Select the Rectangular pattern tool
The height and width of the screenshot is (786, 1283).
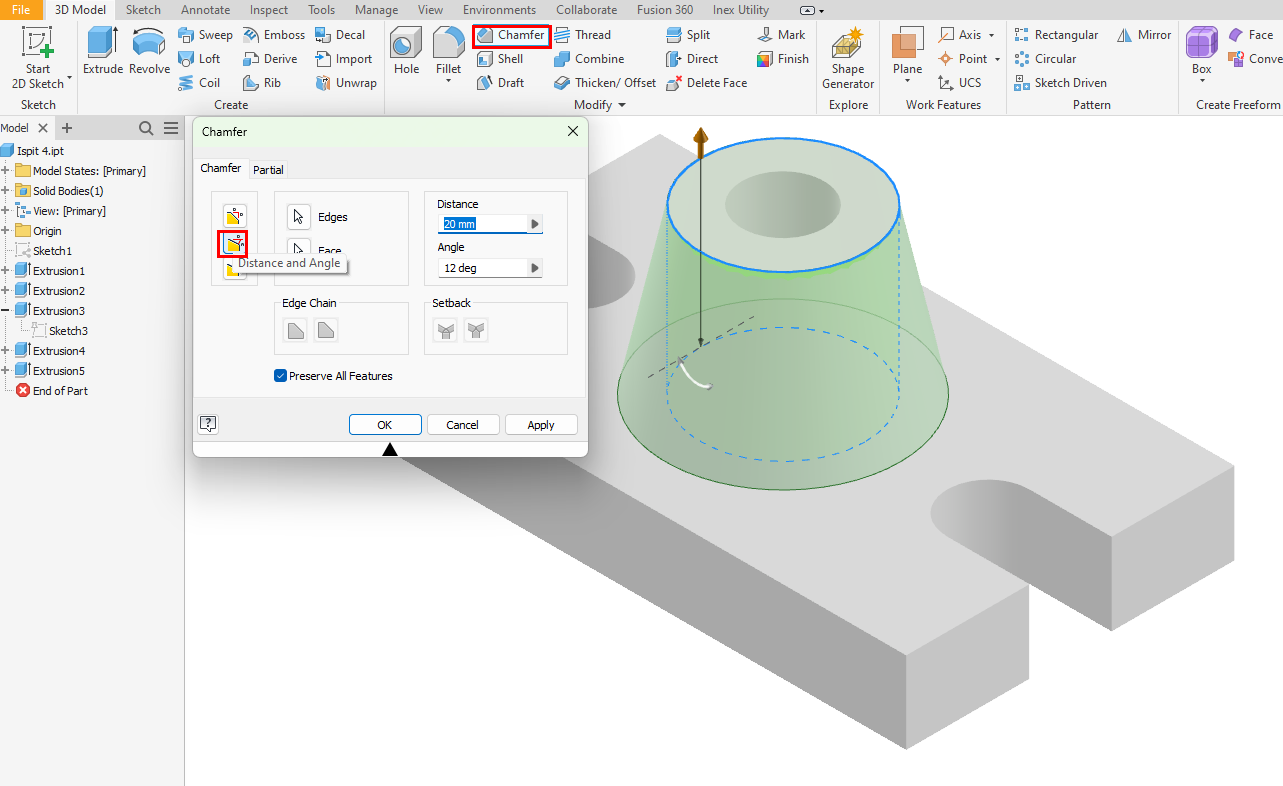[x=1056, y=35]
